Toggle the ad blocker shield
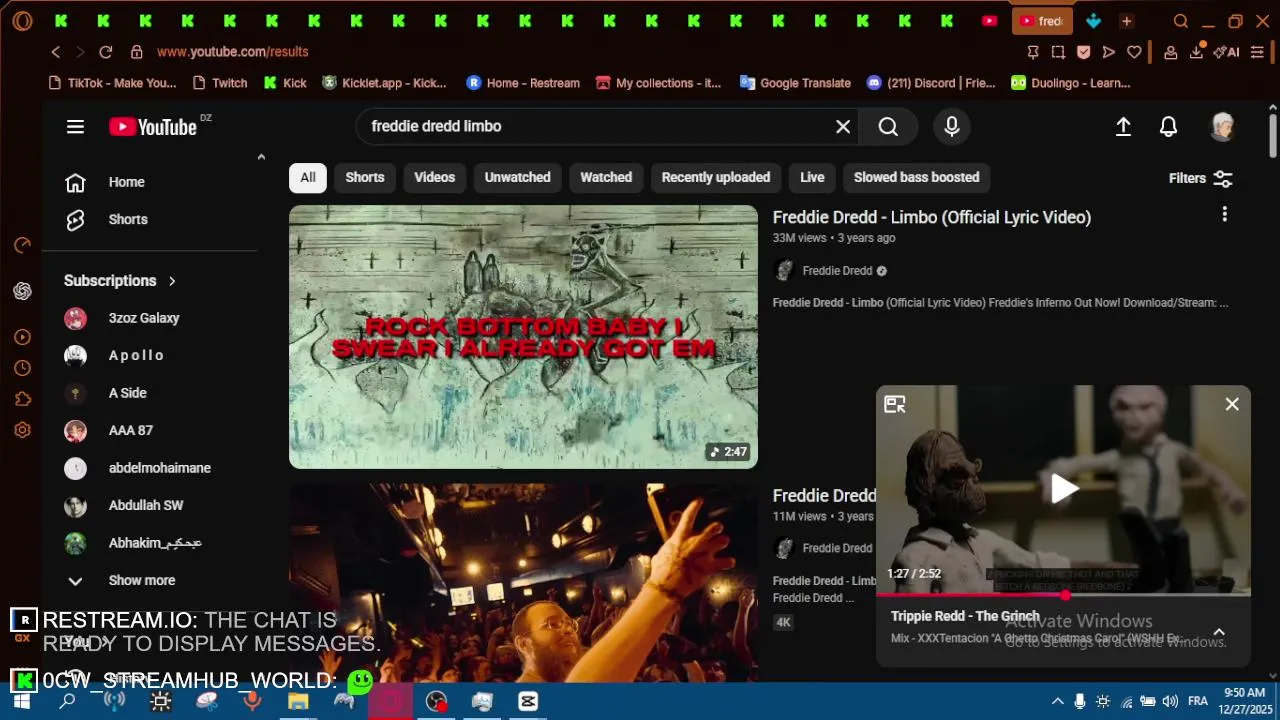Image resolution: width=1280 pixels, height=720 pixels. (1083, 52)
